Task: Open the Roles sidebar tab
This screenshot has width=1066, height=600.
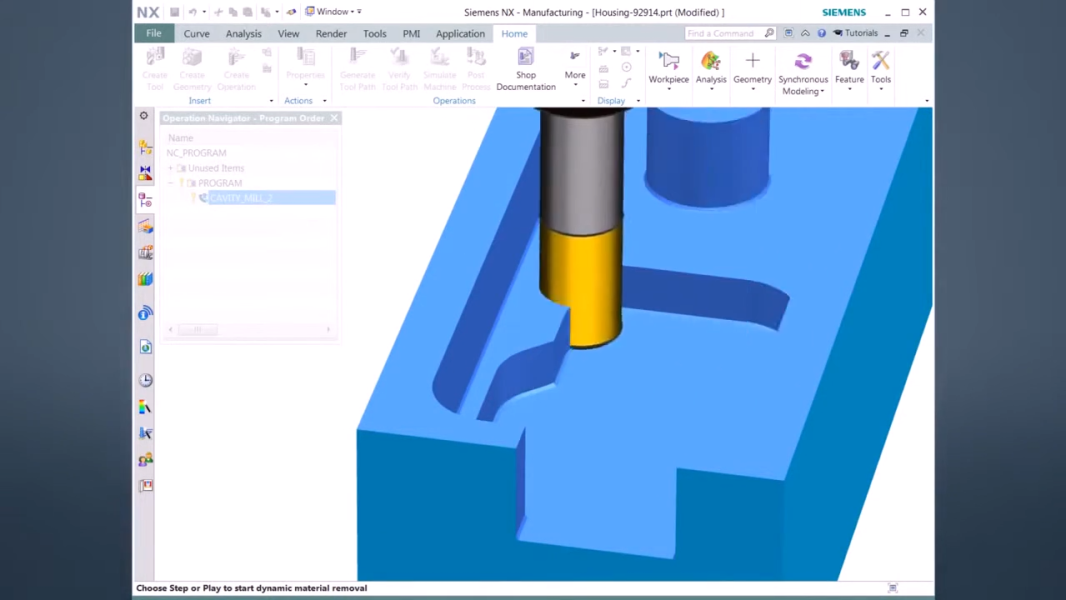Action: [x=145, y=459]
